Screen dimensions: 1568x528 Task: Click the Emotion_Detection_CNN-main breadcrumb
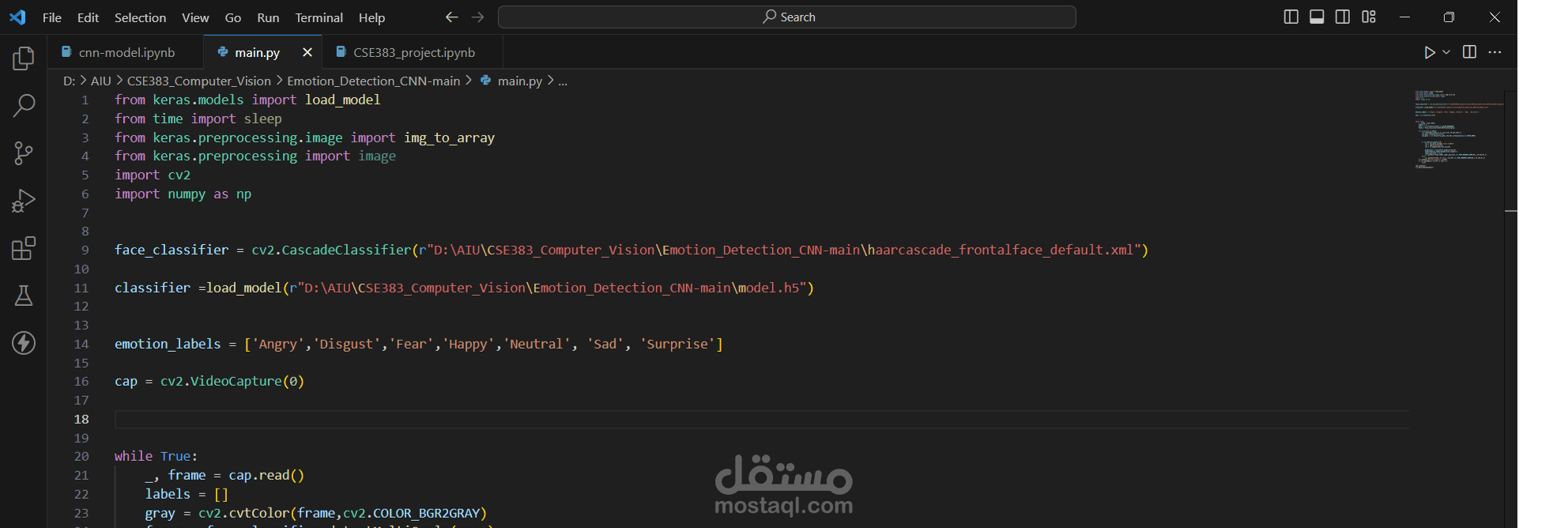click(x=374, y=81)
